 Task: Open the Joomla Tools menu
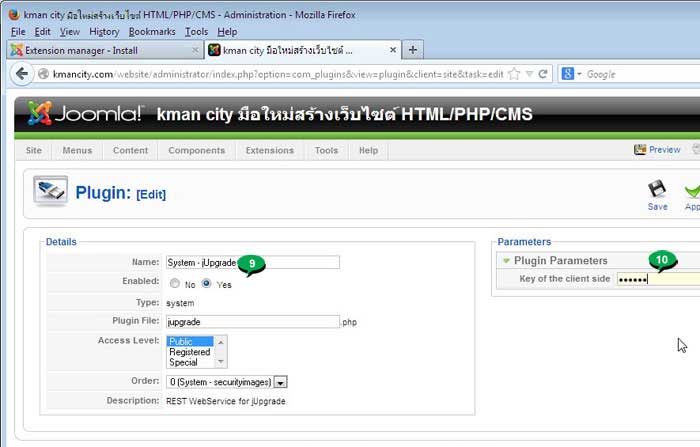coord(326,150)
